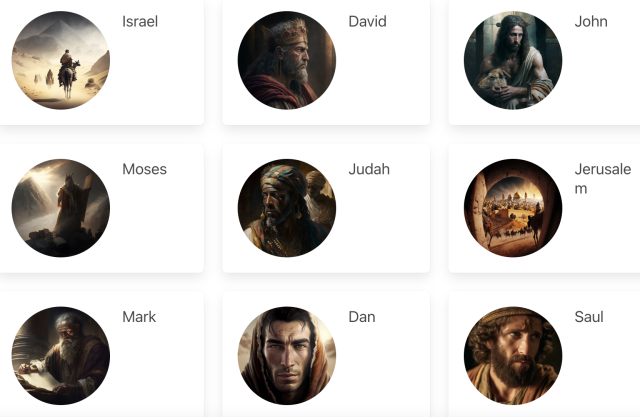
Task: Click the Saul name link
Action: [x=589, y=317]
